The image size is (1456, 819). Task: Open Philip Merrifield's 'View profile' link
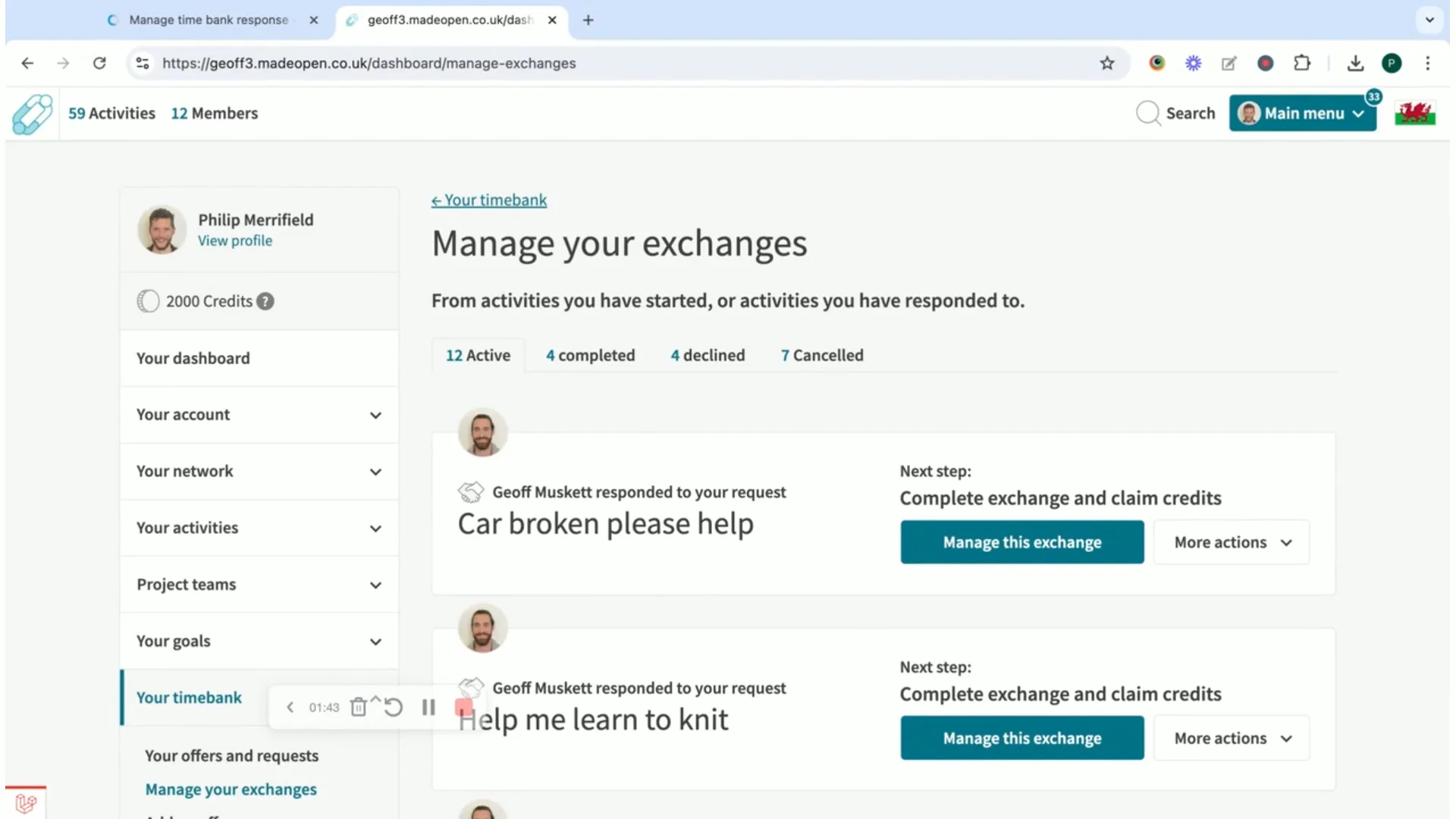coord(235,240)
